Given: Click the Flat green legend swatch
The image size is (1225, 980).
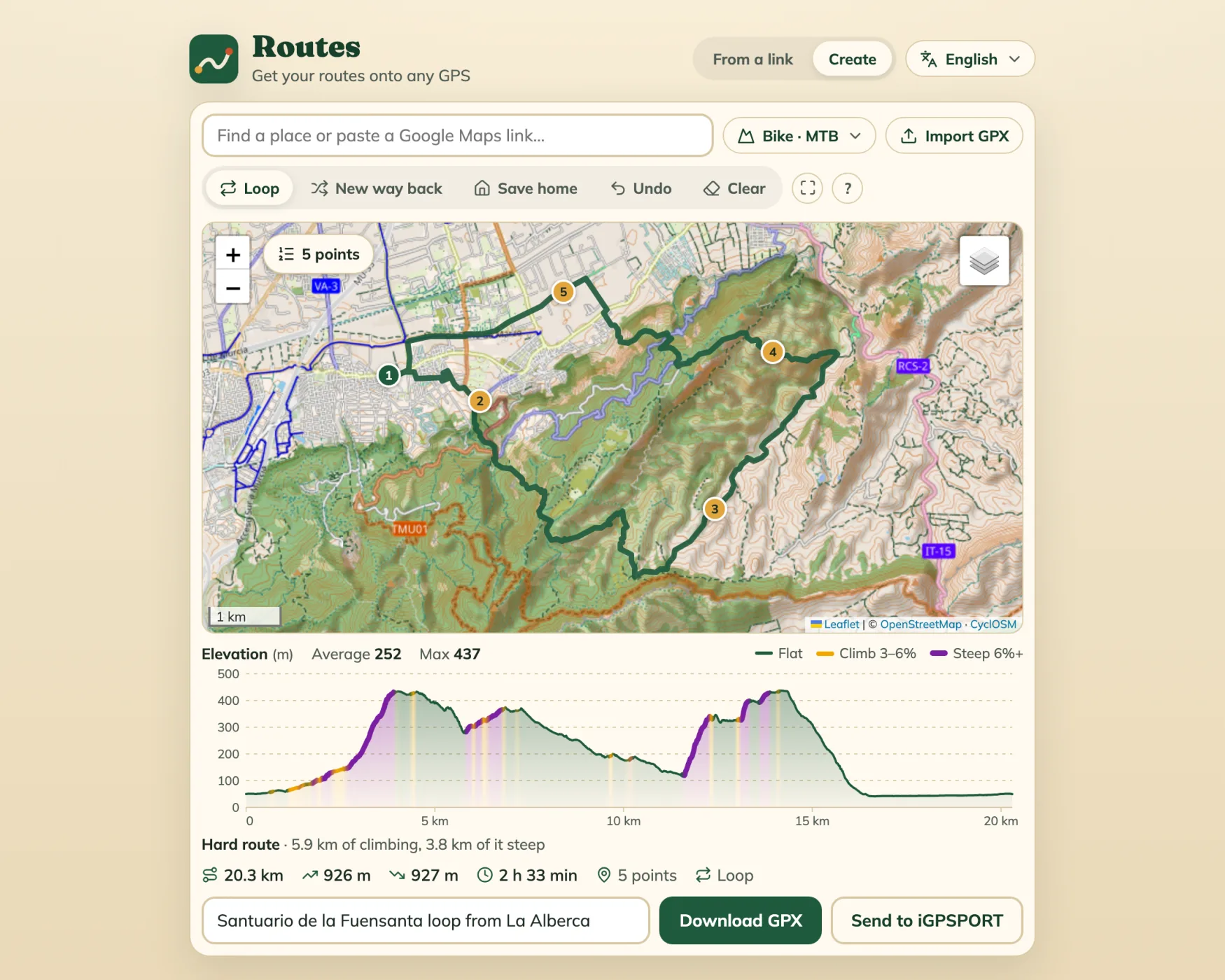Looking at the screenshot, I should (764, 654).
